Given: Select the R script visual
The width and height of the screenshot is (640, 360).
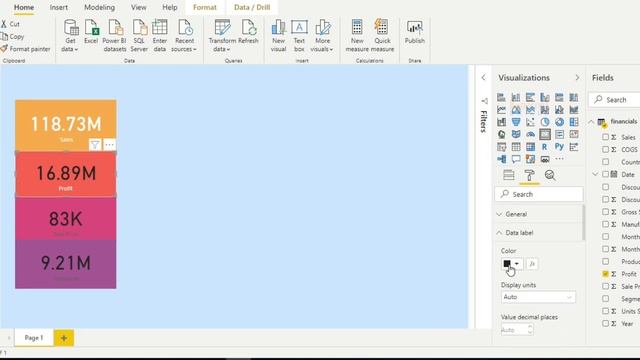Looking at the screenshot, I should [x=545, y=147].
